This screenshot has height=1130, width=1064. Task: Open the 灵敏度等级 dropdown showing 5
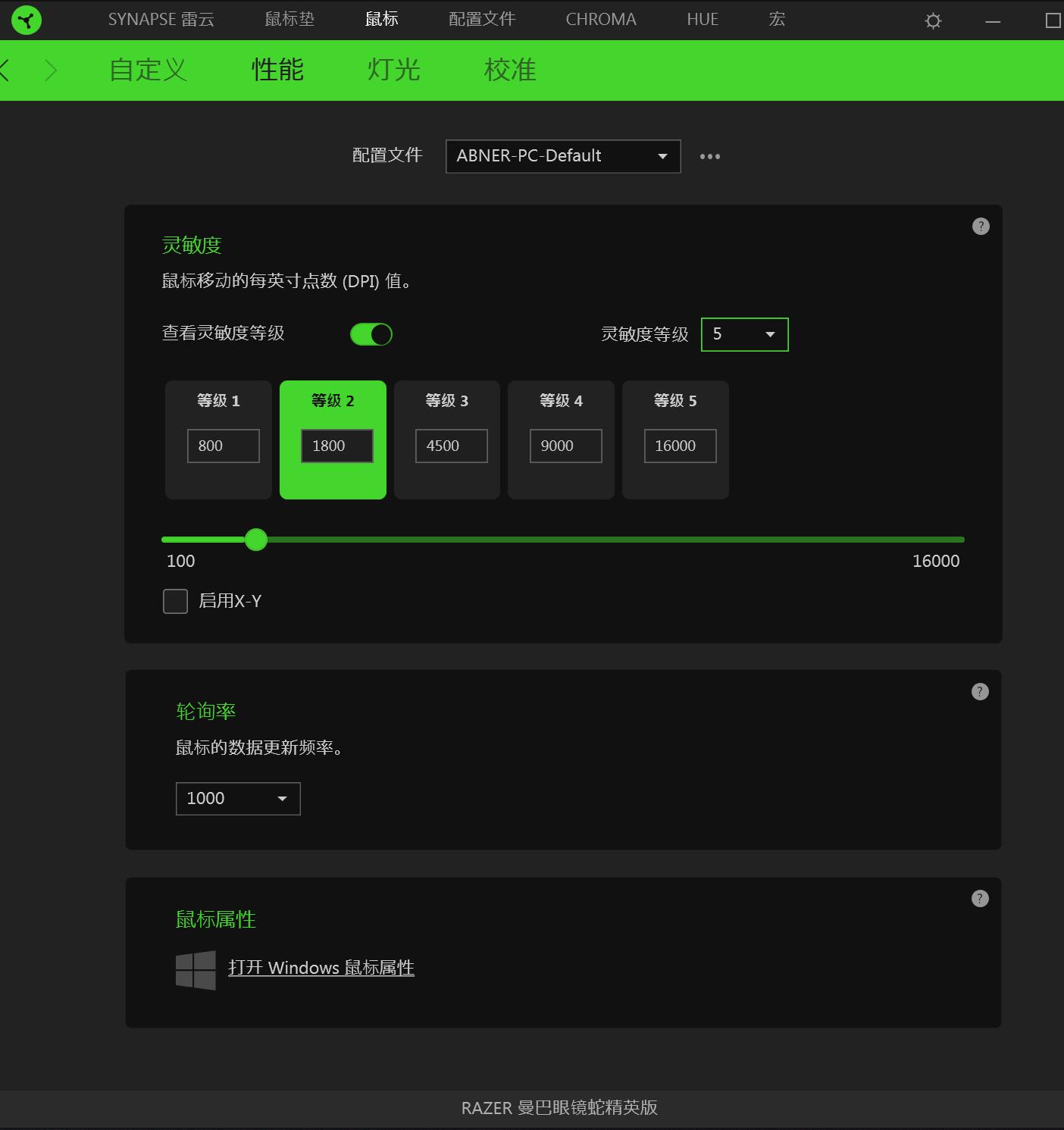pyautogui.click(x=744, y=334)
